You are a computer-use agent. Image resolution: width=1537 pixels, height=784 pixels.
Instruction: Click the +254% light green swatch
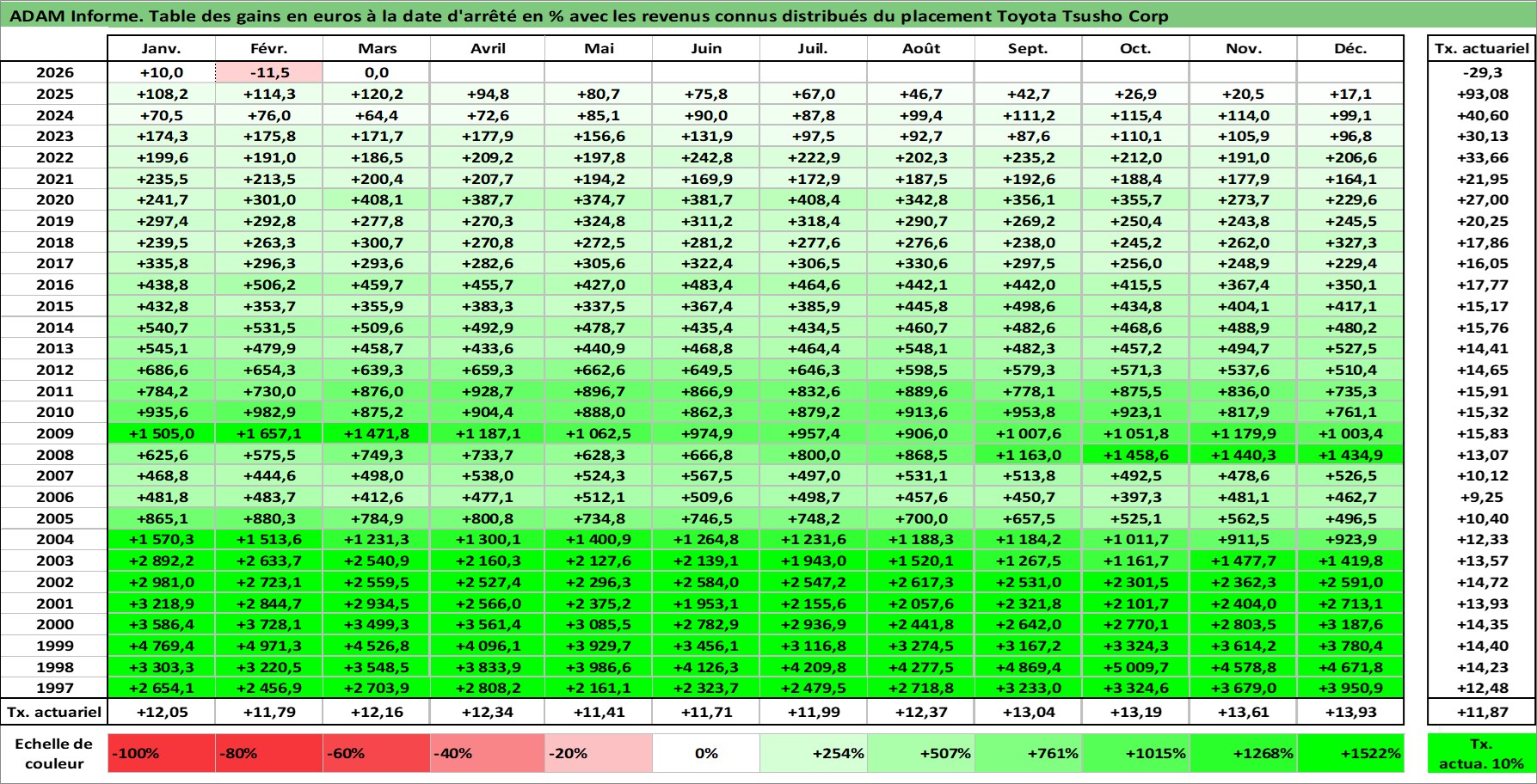(x=813, y=753)
